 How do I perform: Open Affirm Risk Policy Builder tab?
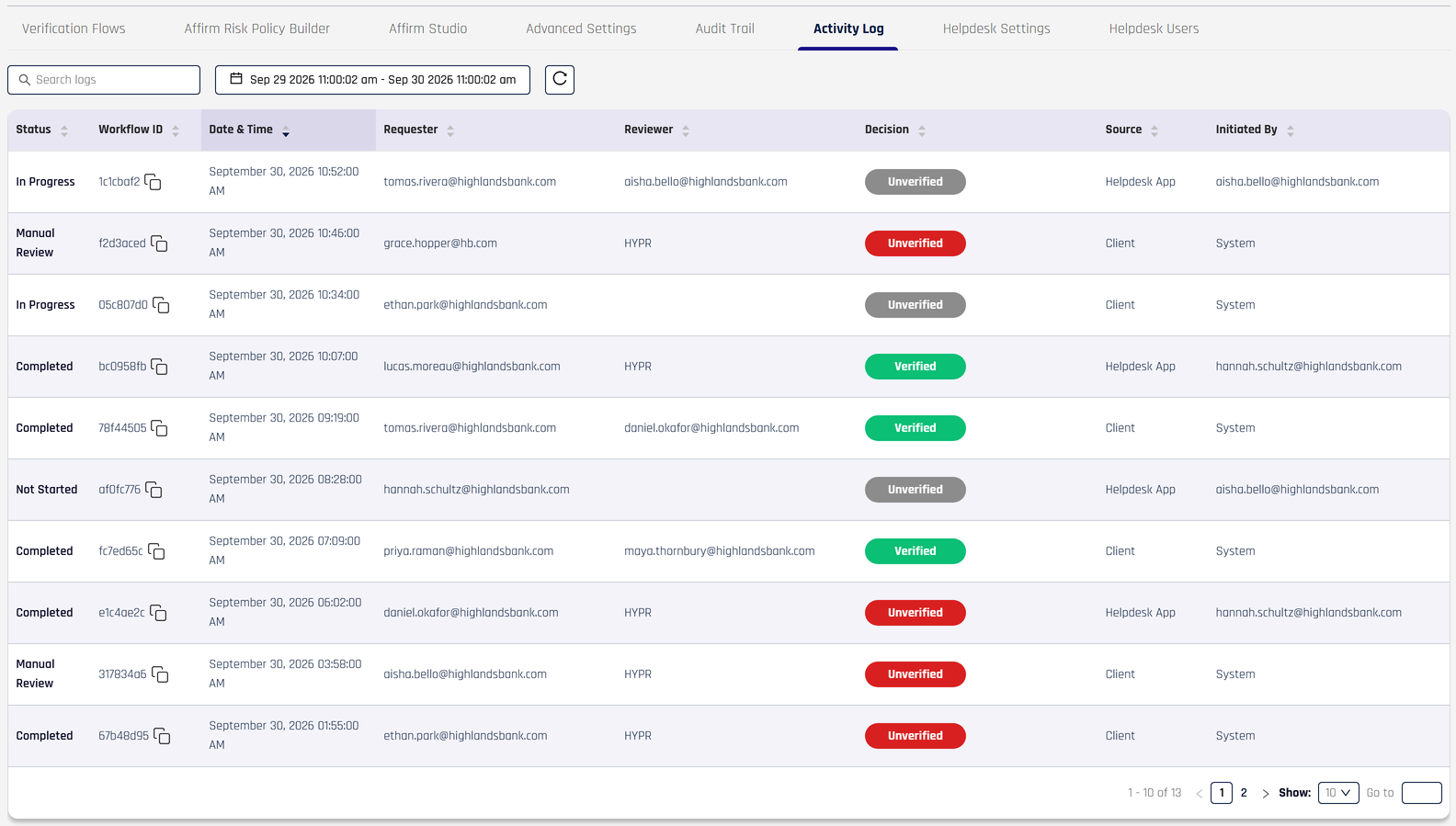point(257,28)
